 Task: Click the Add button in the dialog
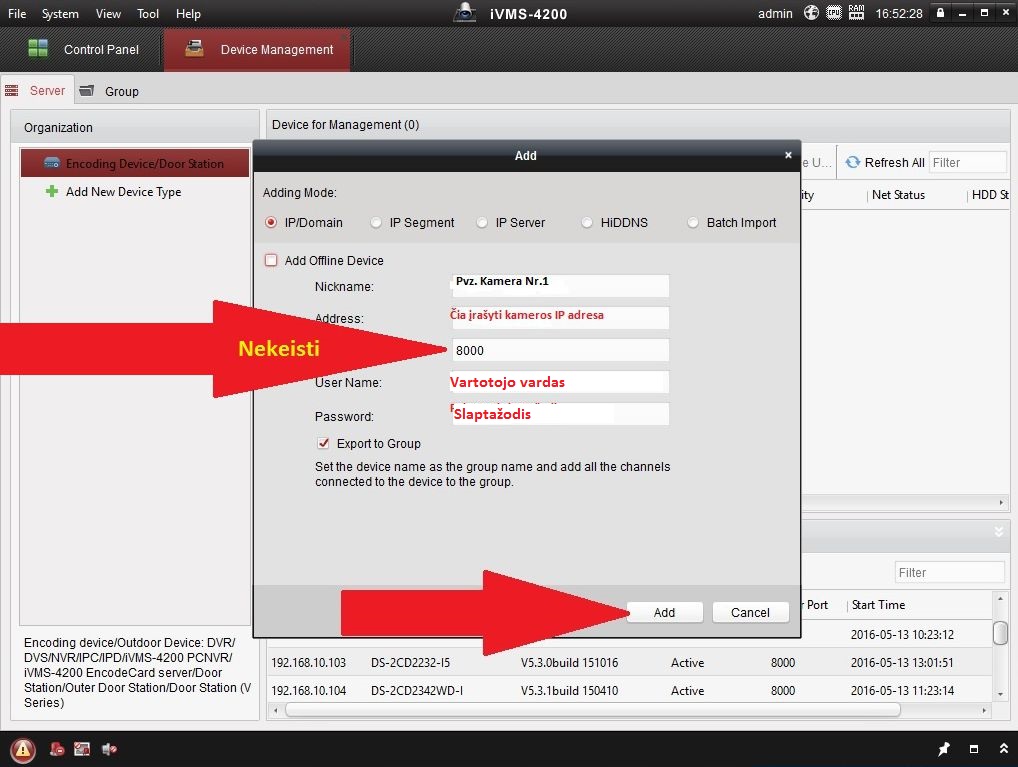click(x=664, y=612)
